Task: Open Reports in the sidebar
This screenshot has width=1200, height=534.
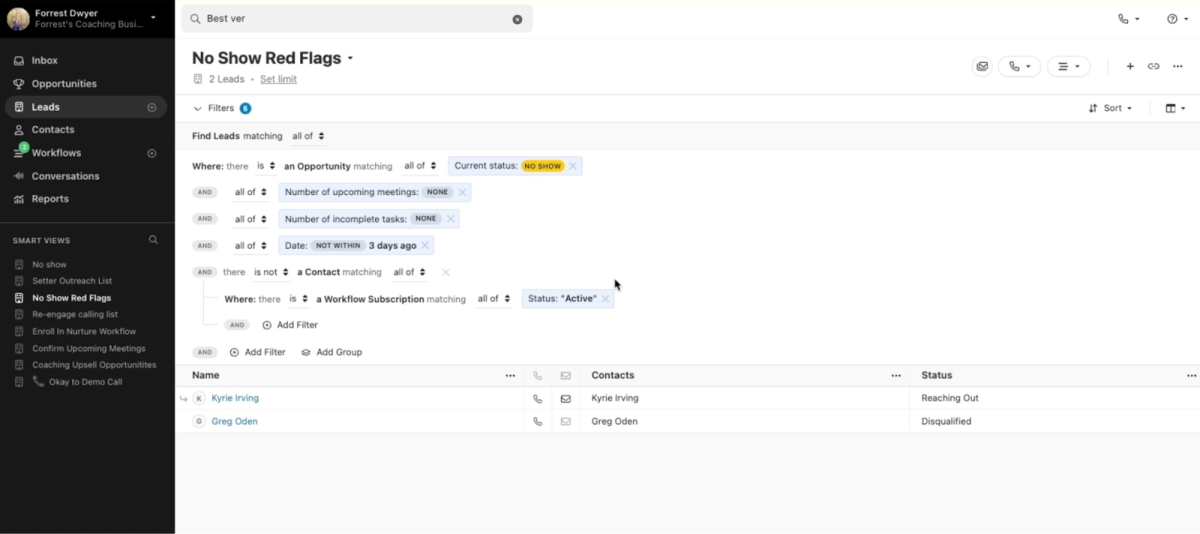Action: (49, 199)
